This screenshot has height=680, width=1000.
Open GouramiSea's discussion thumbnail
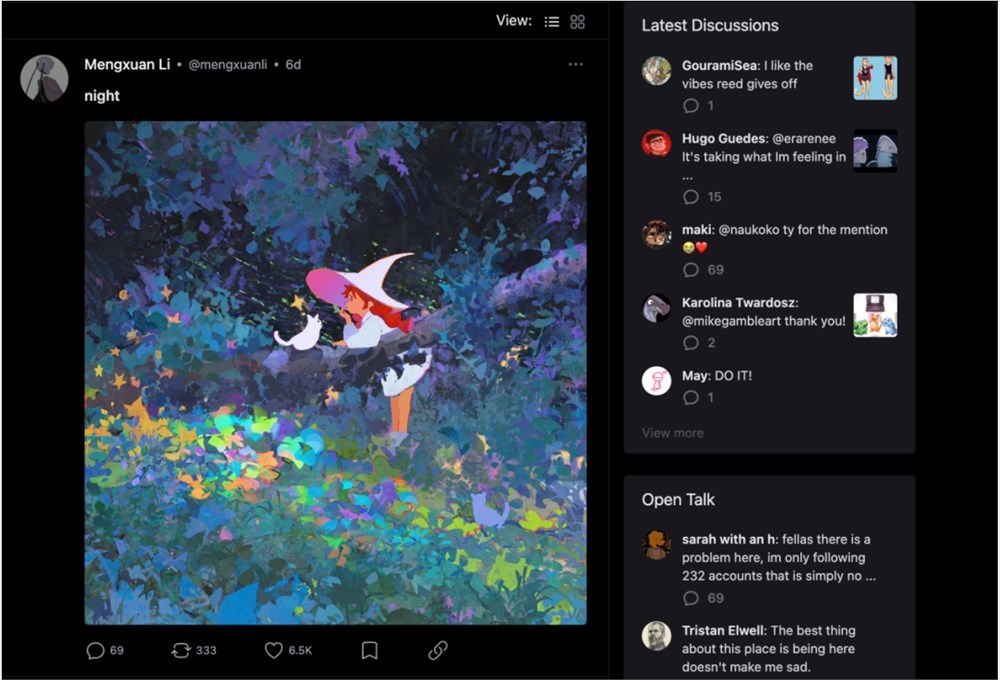tap(875, 78)
